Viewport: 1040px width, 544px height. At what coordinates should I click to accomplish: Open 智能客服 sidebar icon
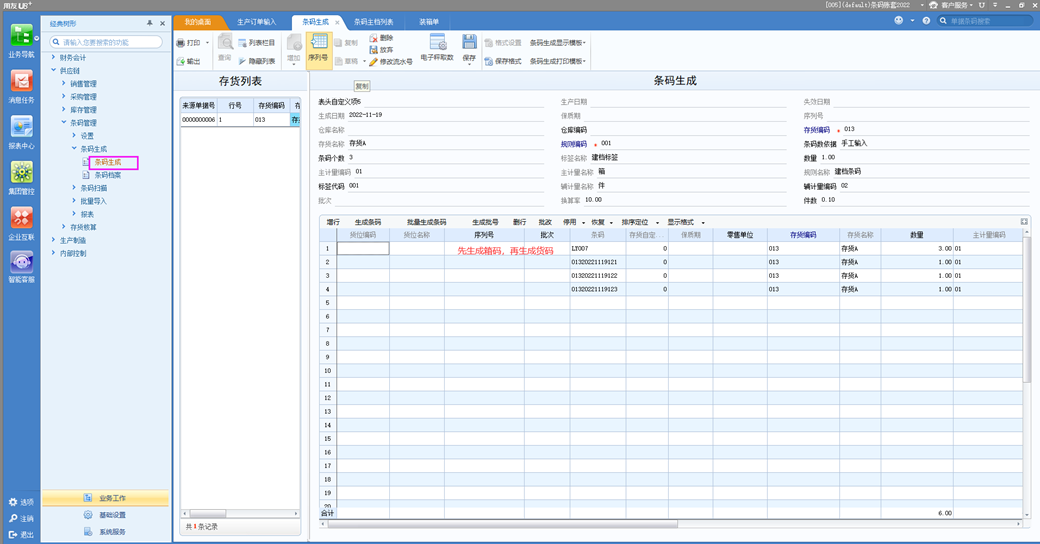pyautogui.click(x=21, y=267)
